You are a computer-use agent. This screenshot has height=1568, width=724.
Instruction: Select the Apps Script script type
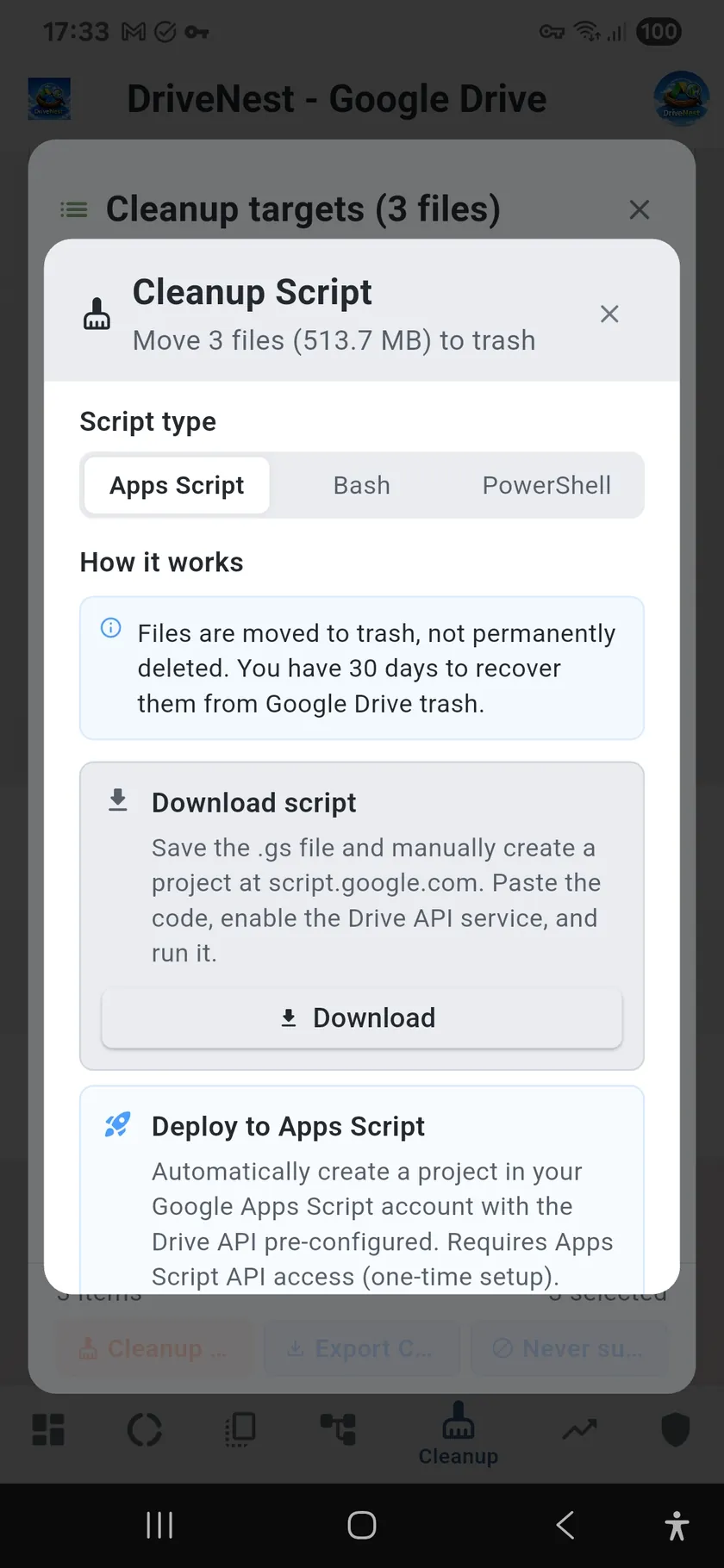(177, 485)
